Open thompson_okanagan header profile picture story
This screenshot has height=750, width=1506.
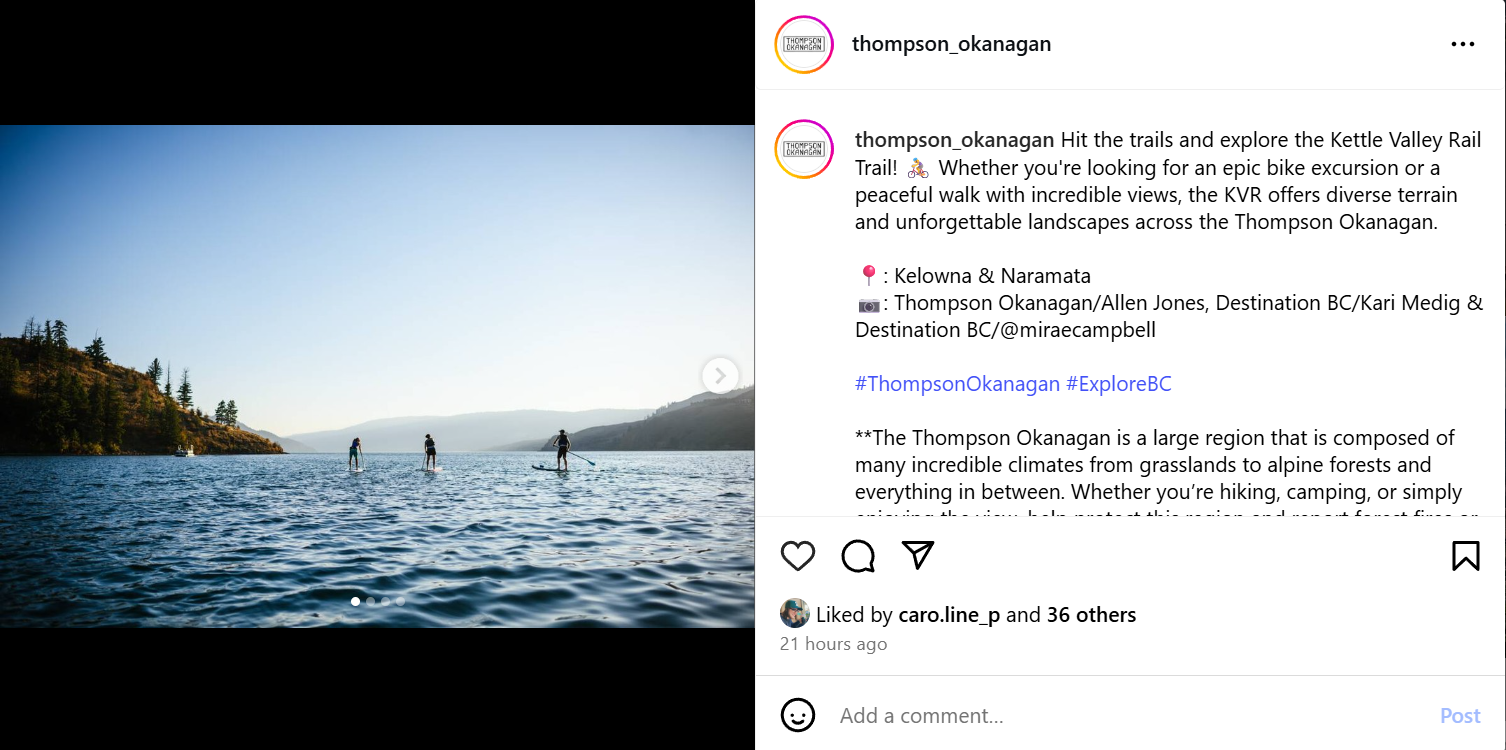[x=804, y=45]
